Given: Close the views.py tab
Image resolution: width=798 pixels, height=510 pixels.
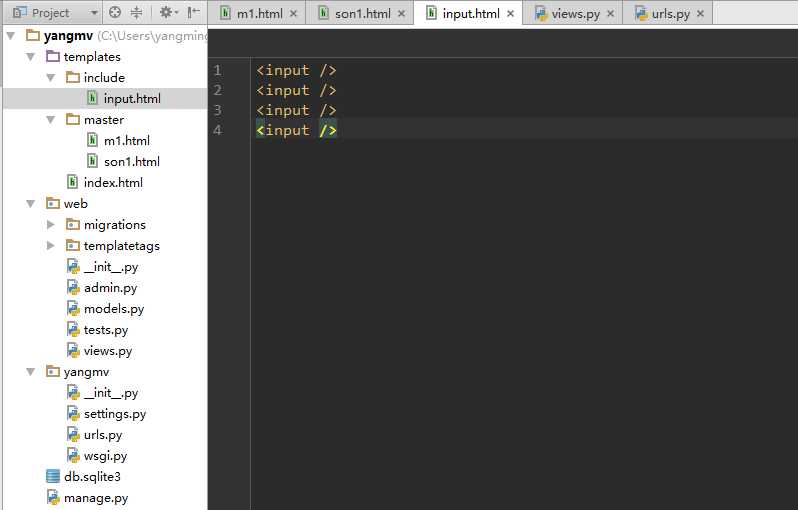Looking at the screenshot, I should (x=611, y=14).
